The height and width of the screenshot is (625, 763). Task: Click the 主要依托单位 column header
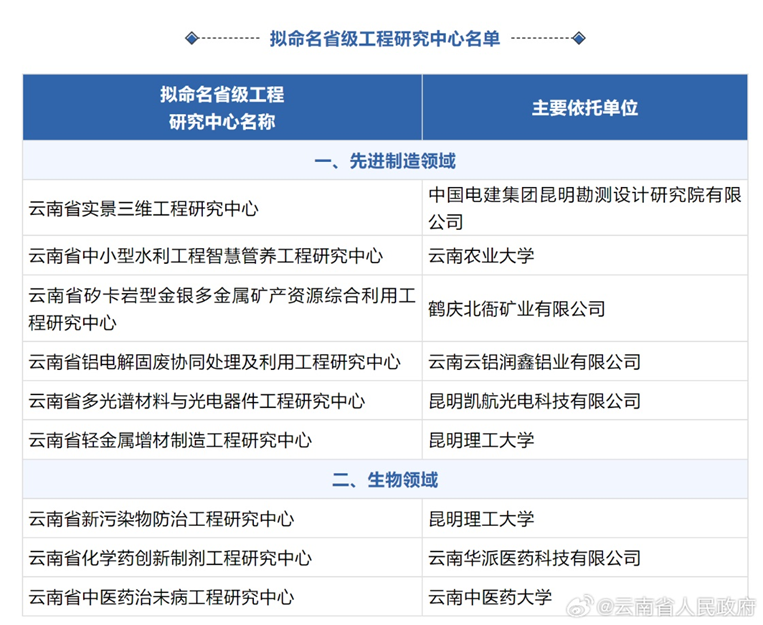(x=584, y=108)
